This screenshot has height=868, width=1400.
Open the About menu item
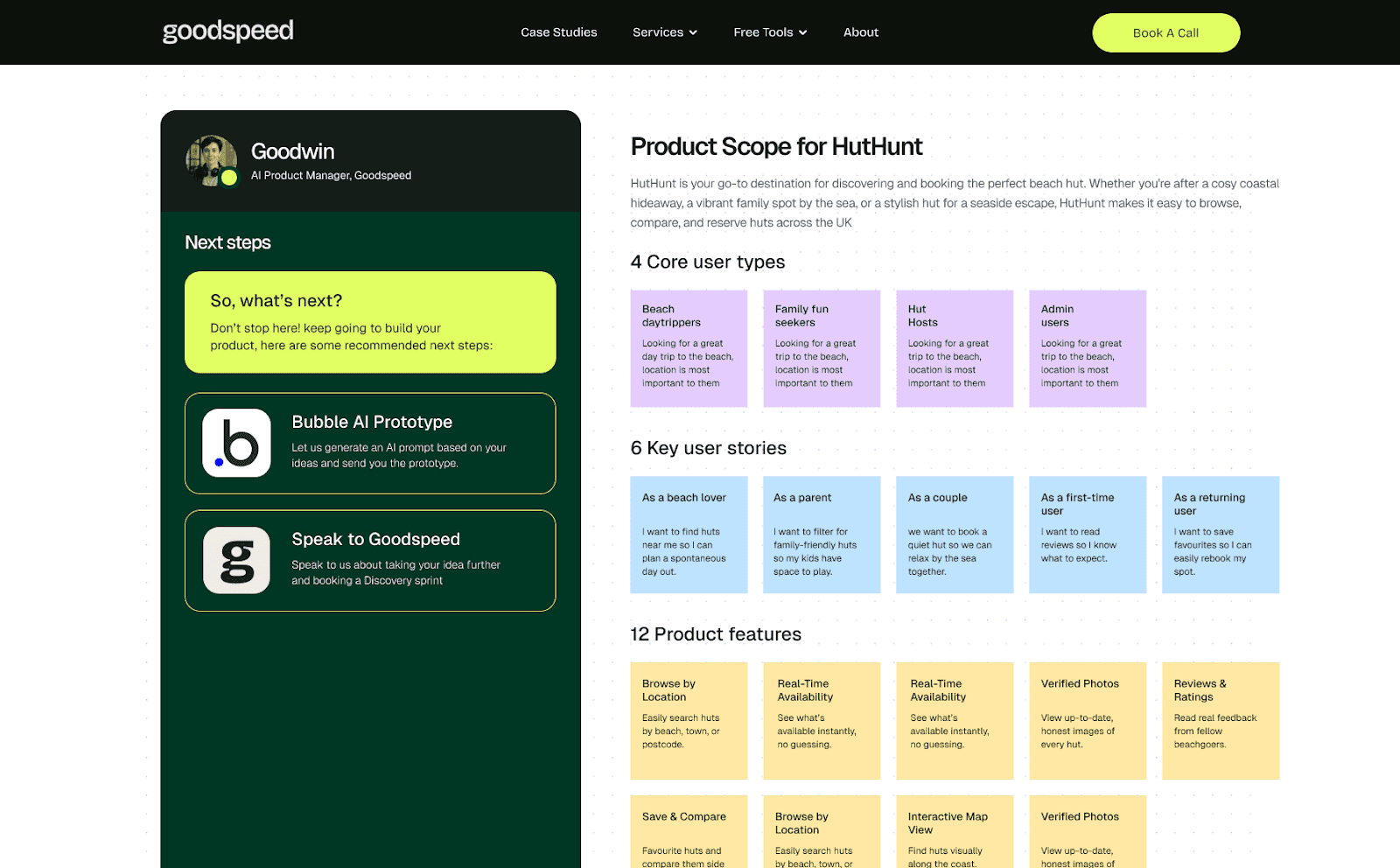(860, 32)
